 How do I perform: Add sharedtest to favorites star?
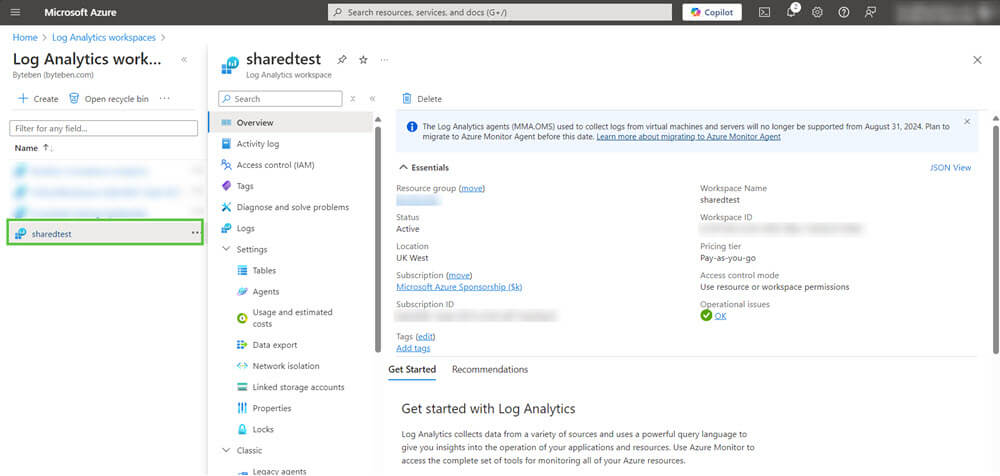(363, 59)
